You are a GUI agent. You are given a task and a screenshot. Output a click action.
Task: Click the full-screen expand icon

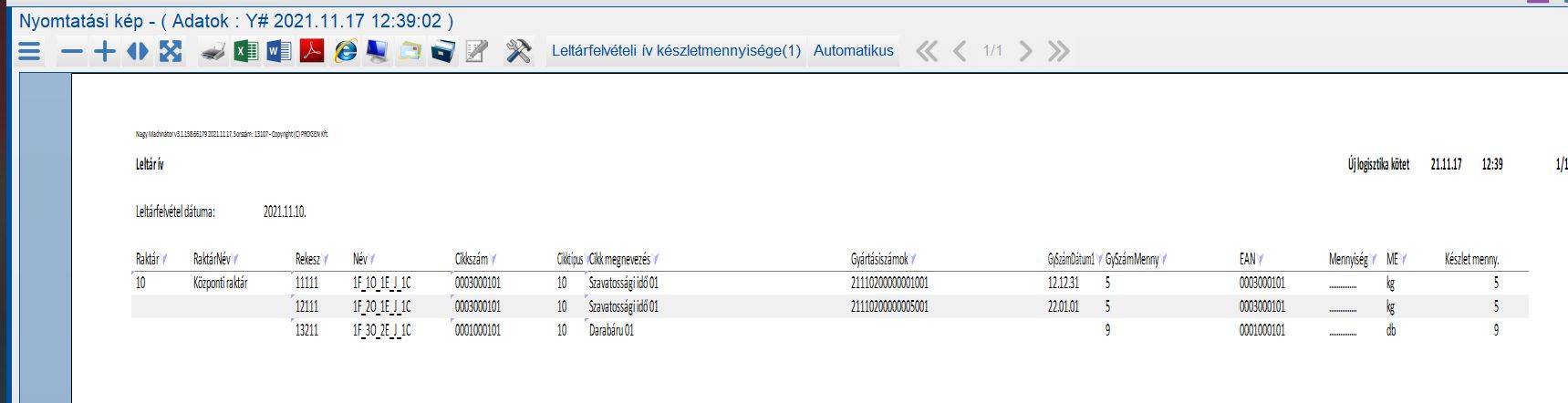(171, 51)
